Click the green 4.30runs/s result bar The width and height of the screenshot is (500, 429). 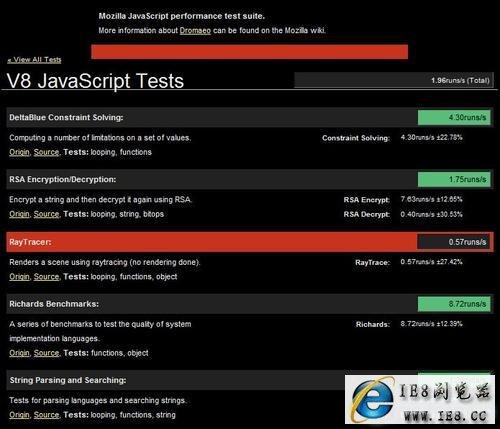454,117
